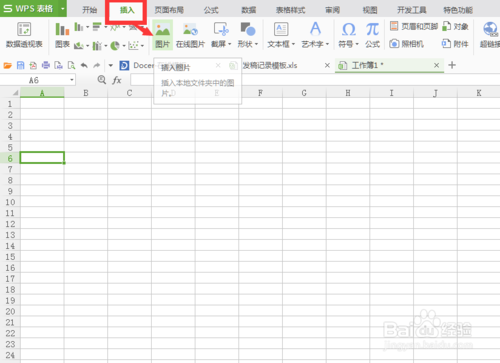Open the 截屏 dropdown arrow
500x363 pixels.
point(230,44)
